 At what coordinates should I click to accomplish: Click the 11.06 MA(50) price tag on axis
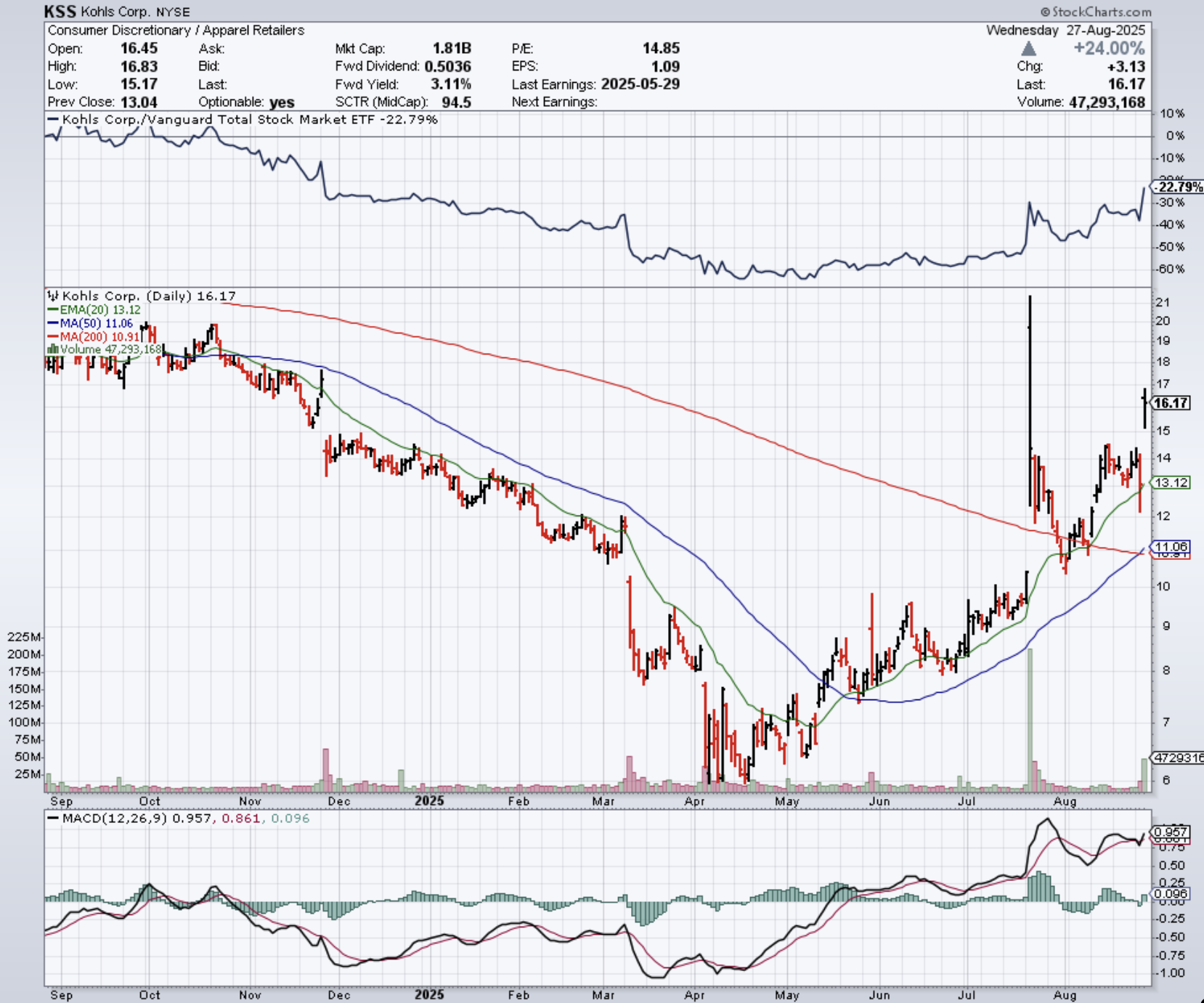pos(1171,547)
